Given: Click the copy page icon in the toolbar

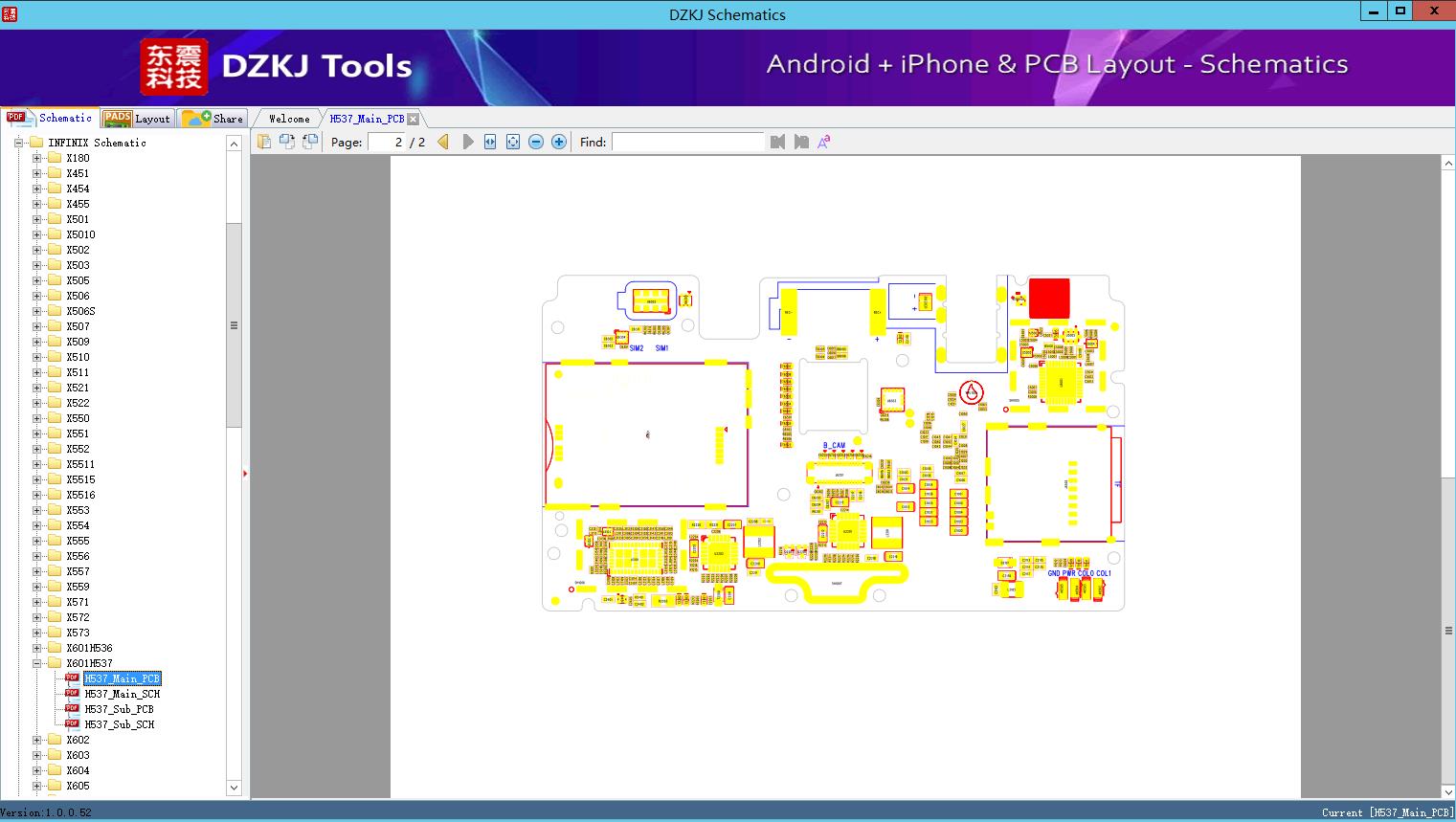Looking at the screenshot, I should pos(264,142).
